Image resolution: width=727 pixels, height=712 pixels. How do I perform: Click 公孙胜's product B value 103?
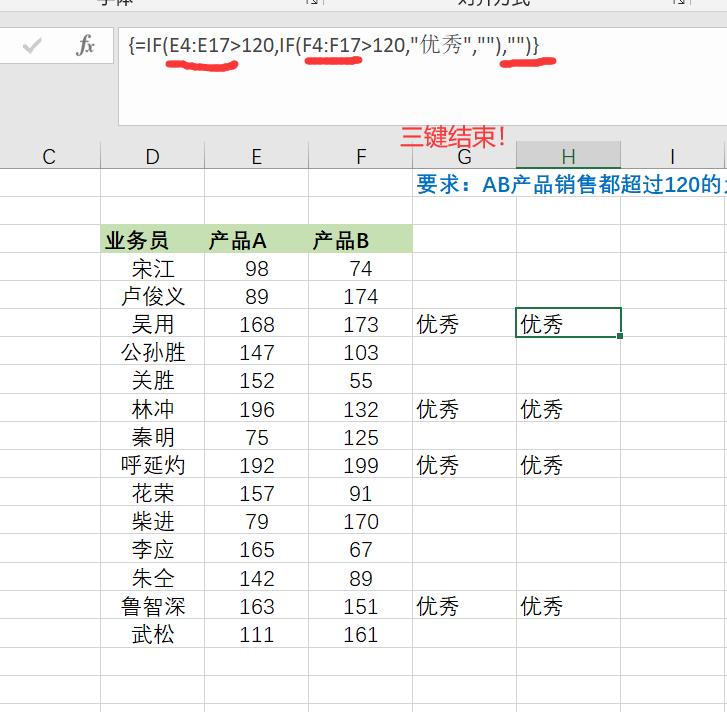[x=361, y=352]
